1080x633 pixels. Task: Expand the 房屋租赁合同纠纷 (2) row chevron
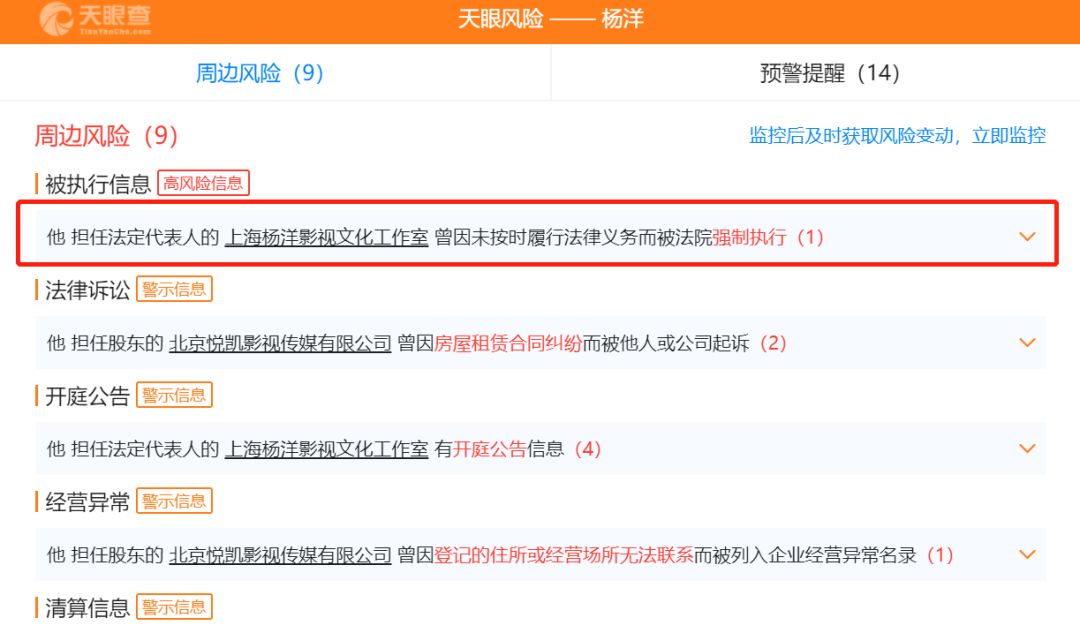(1027, 343)
